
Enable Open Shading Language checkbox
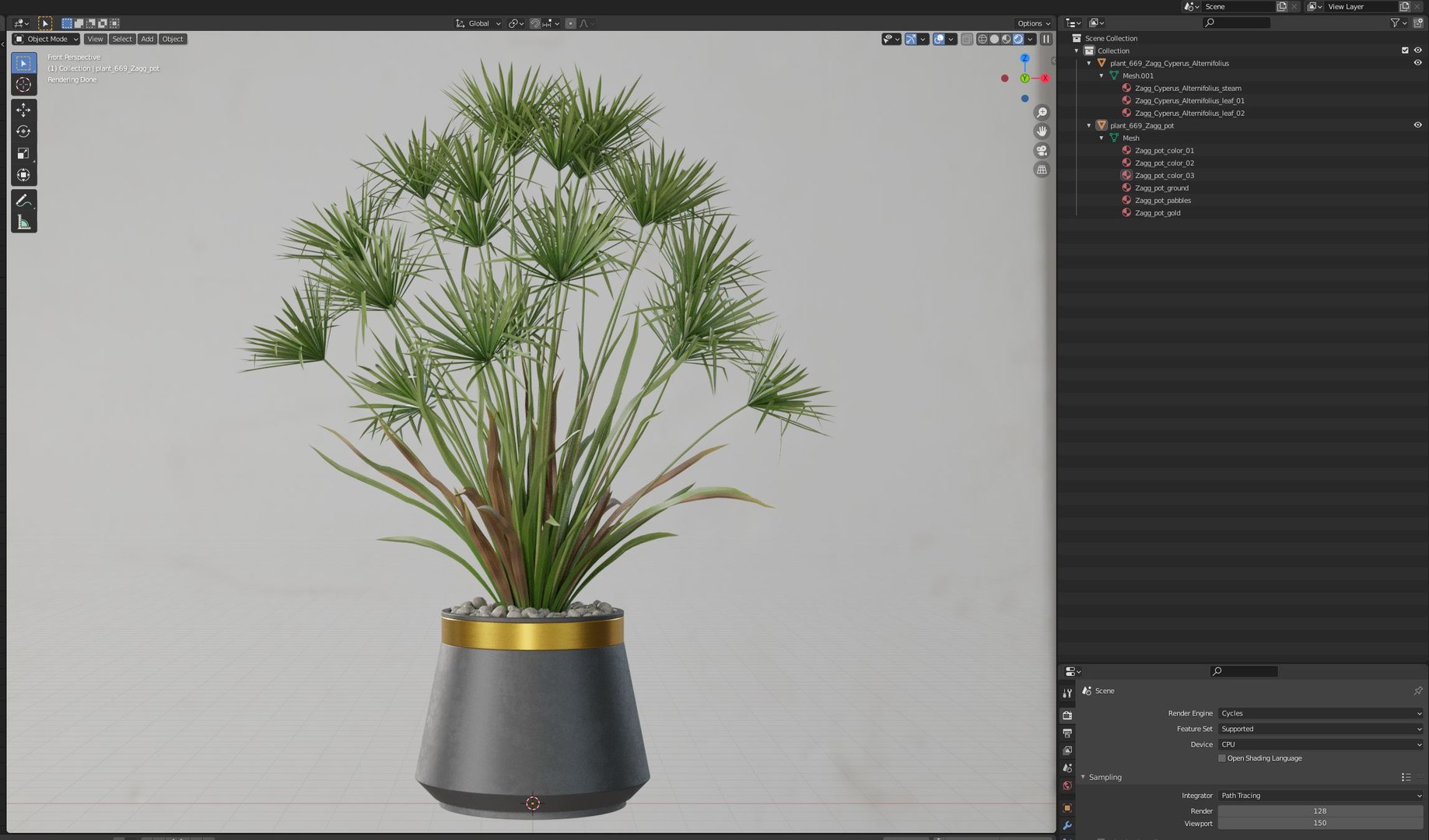[1222, 758]
